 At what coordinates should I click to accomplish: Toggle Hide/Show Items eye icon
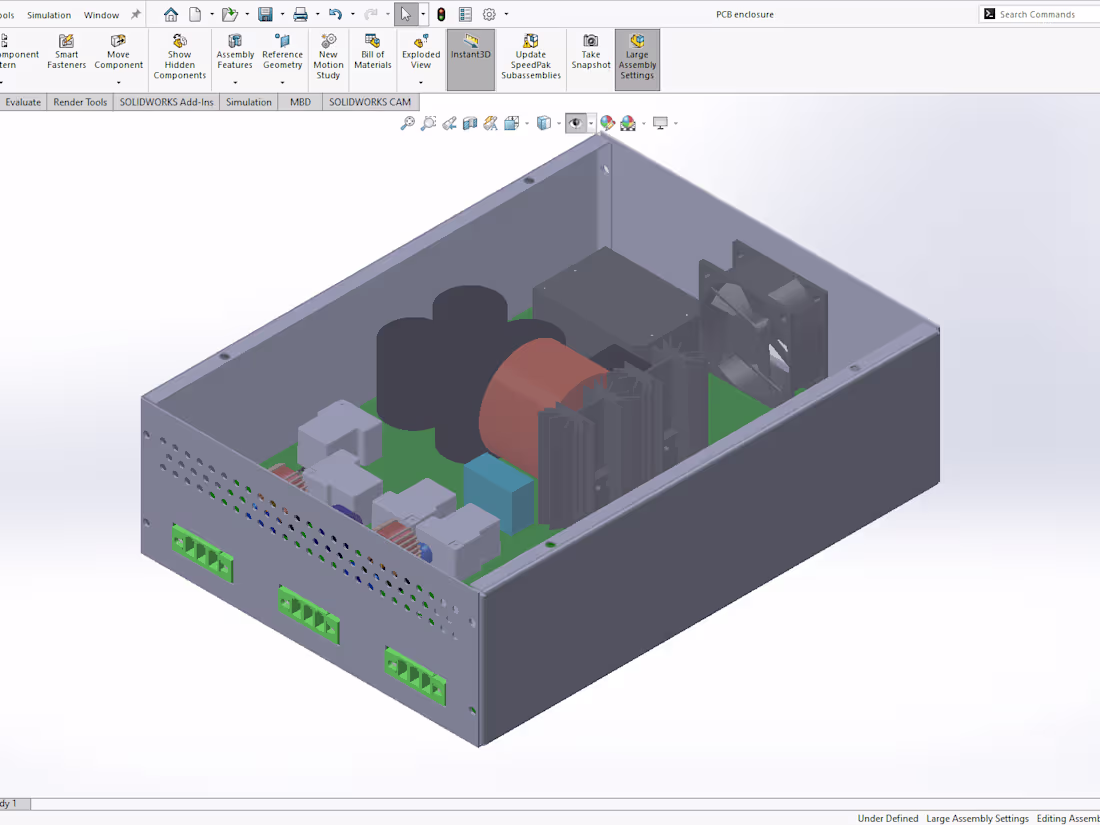(x=575, y=123)
